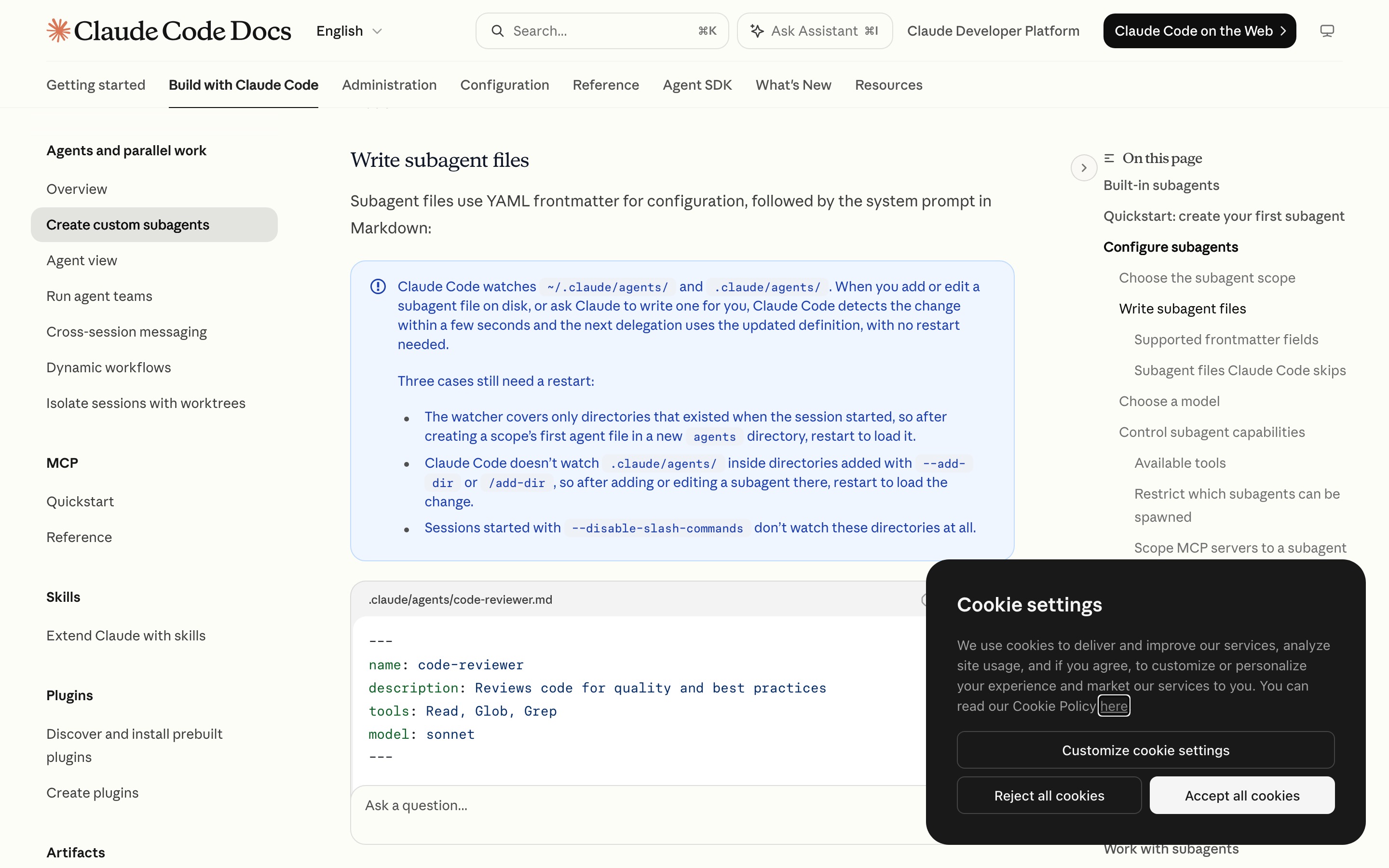This screenshot has height=868, width=1389.
Task: Open the Configuration tab
Action: [504, 85]
